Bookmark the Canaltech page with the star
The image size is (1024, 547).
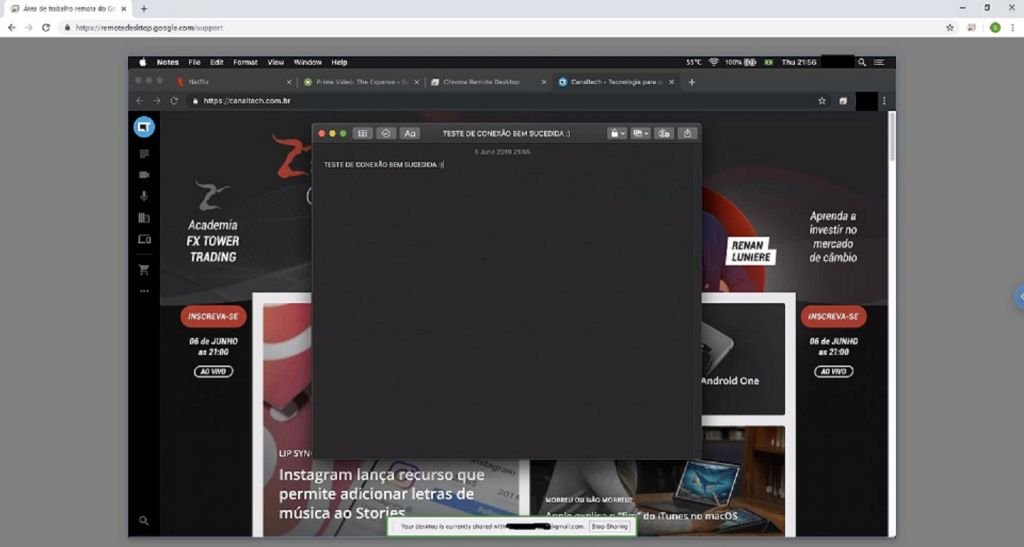pos(822,101)
